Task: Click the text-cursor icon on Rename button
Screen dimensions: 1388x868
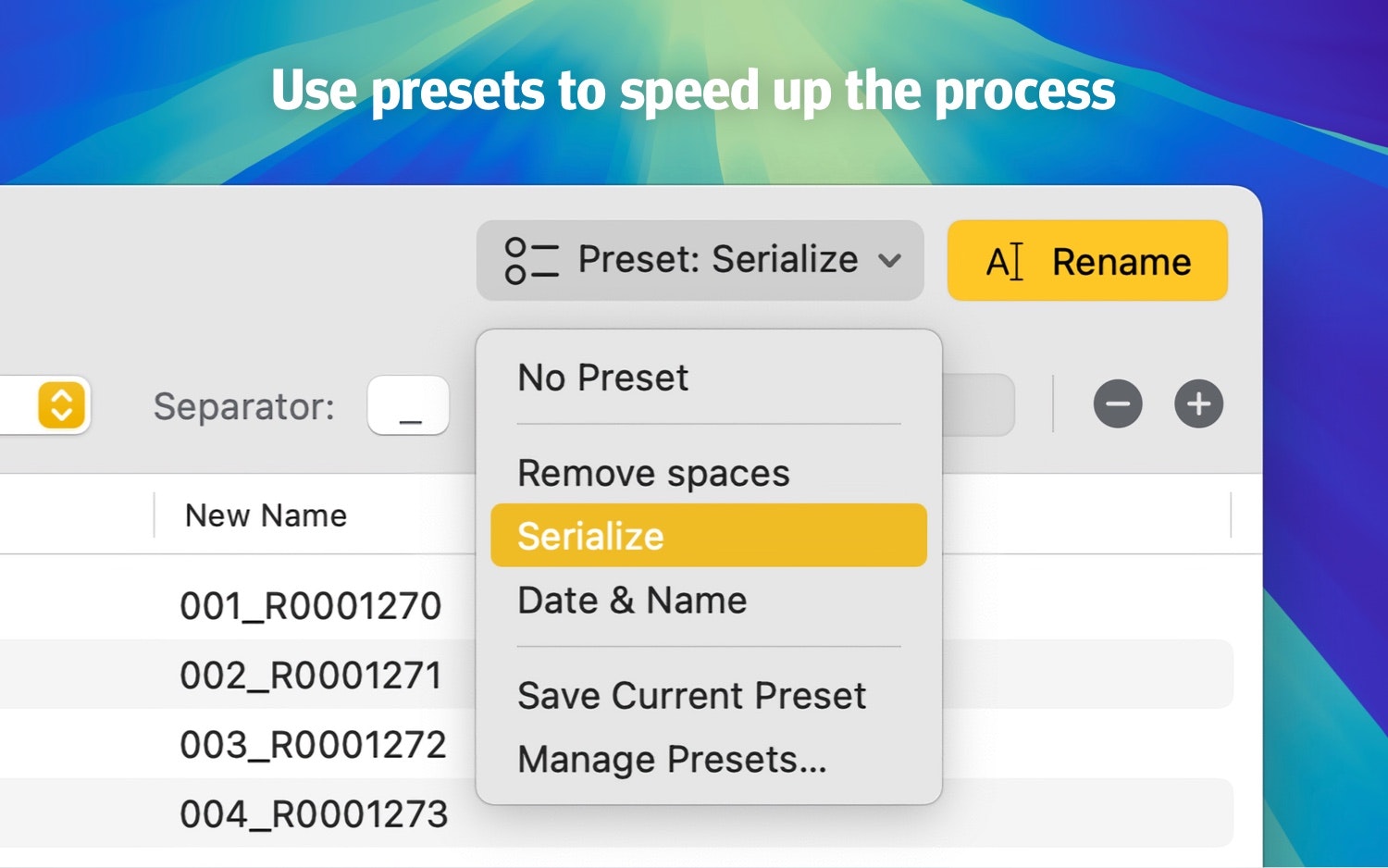Action: (x=1005, y=262)
